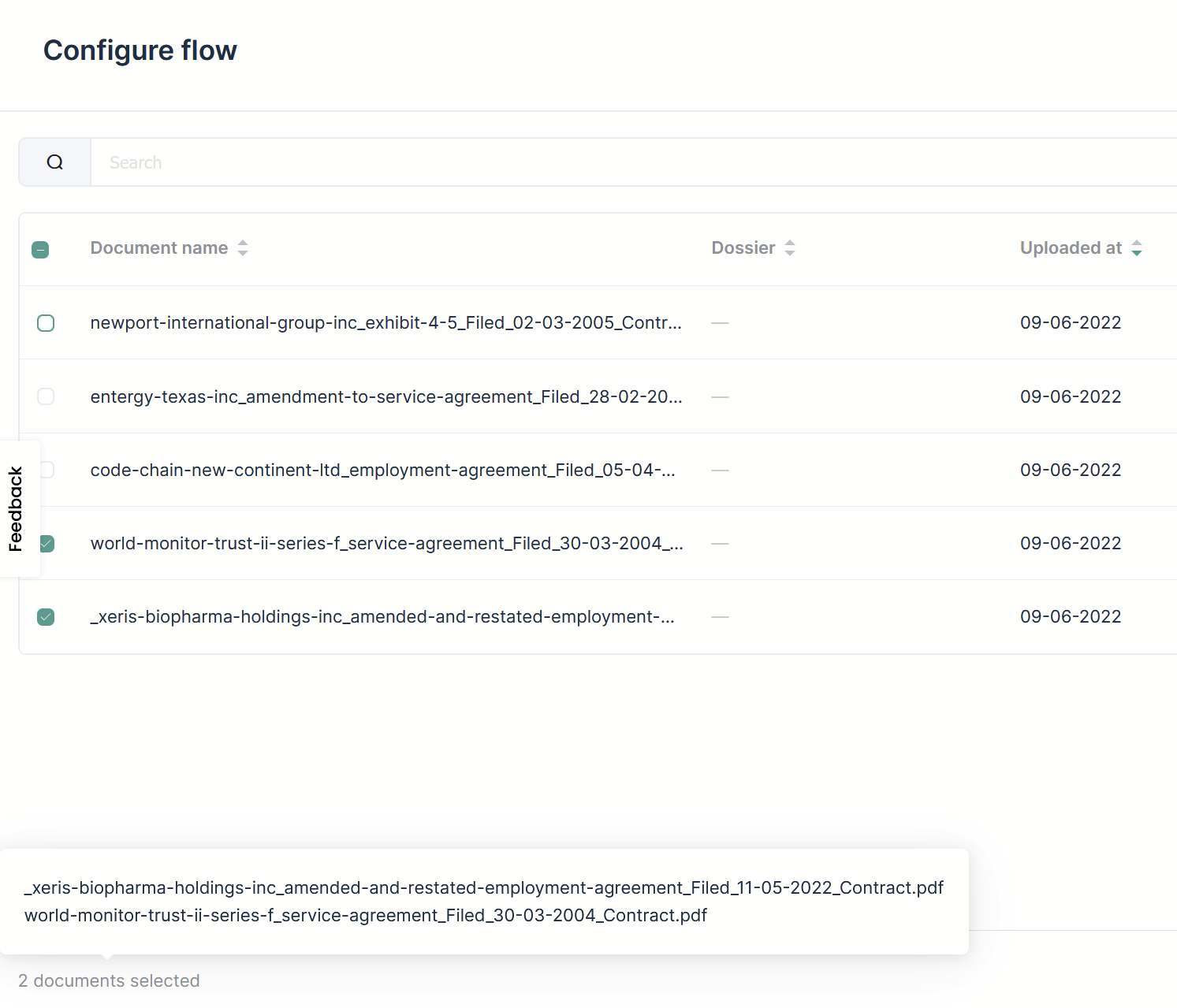Check the newport-international-group-inc document checkbox
Viewport: 1177px width, 1008px height.
(46, 323)
